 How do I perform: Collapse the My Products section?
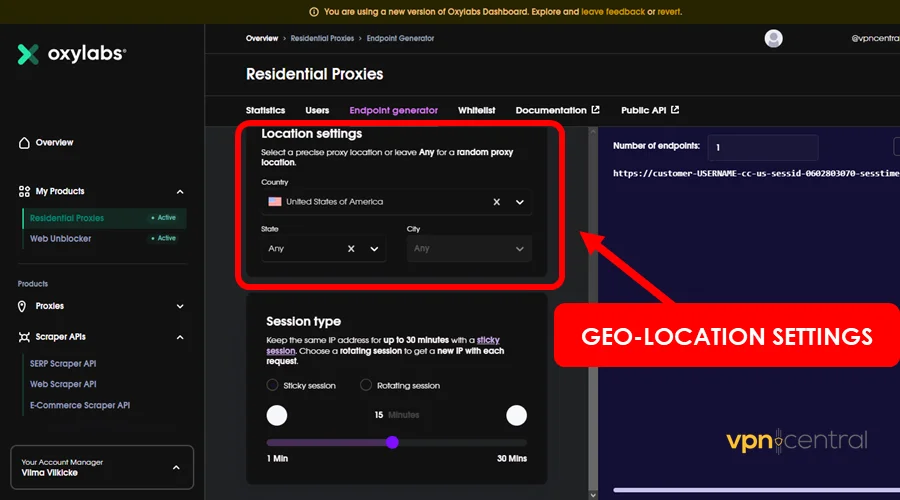coord(180,192)
